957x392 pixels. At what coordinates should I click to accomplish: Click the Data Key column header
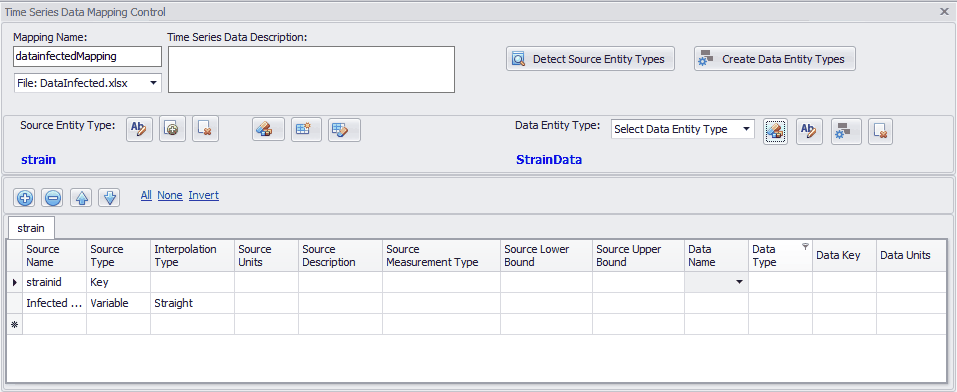[x=844, y=256]
